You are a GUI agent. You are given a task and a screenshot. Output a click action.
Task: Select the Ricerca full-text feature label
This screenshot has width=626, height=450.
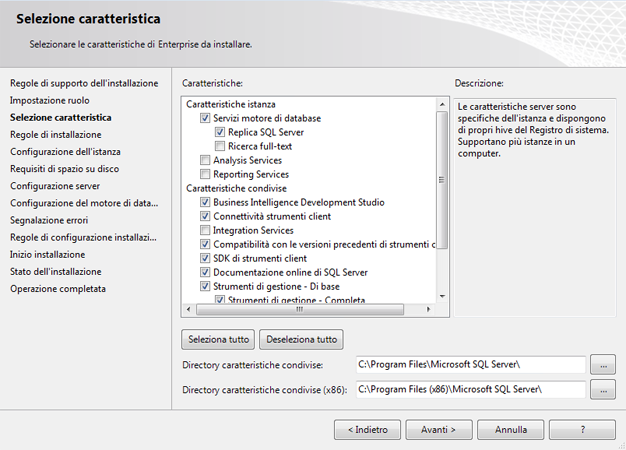pyautogui.click(x=260, y=147)
